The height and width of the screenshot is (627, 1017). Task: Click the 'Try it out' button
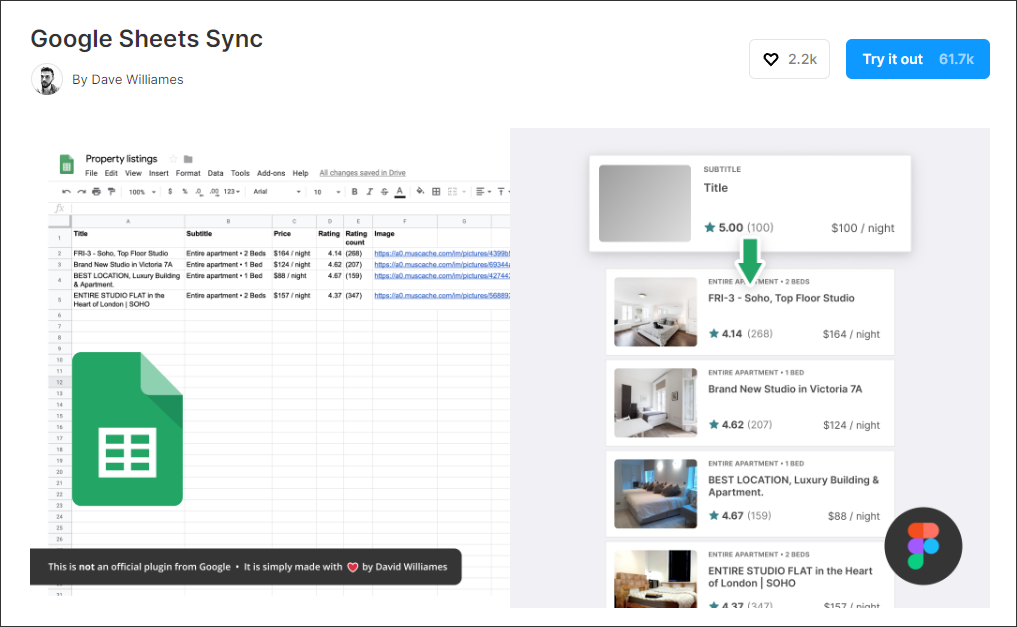pyautogui.click(x=917, y=59)
